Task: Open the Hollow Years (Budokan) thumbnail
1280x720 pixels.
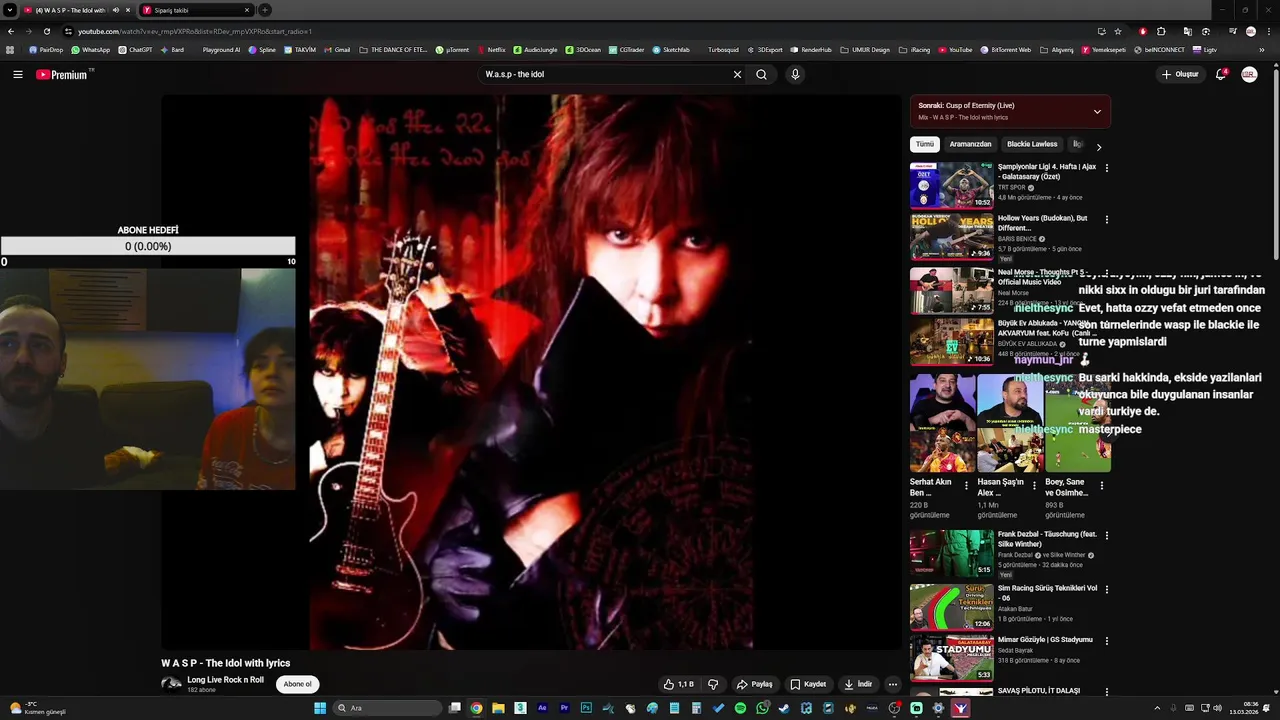Action: coord(952,236)
